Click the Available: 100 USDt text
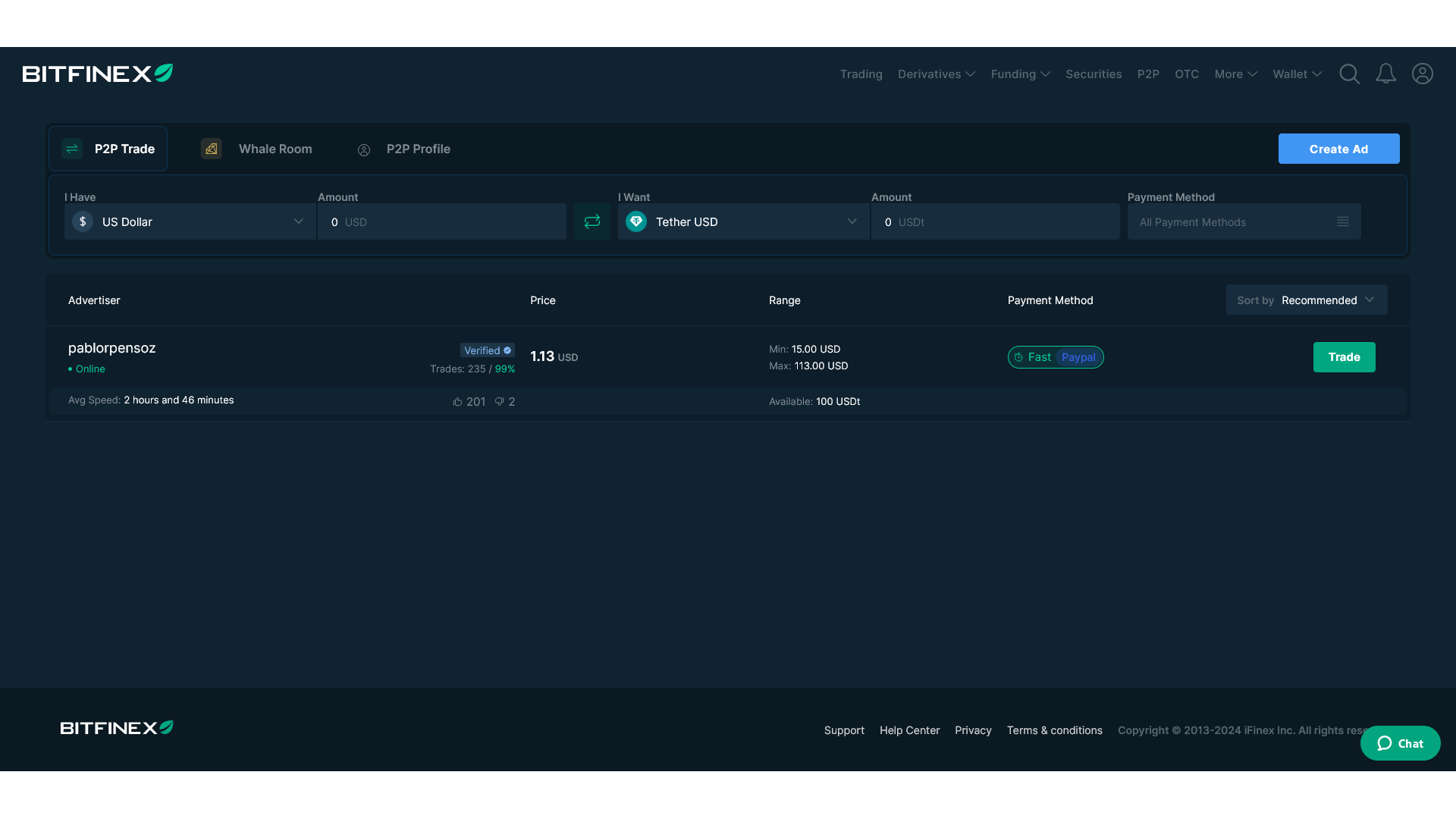Screen dimensions: 1456x819 814,401
